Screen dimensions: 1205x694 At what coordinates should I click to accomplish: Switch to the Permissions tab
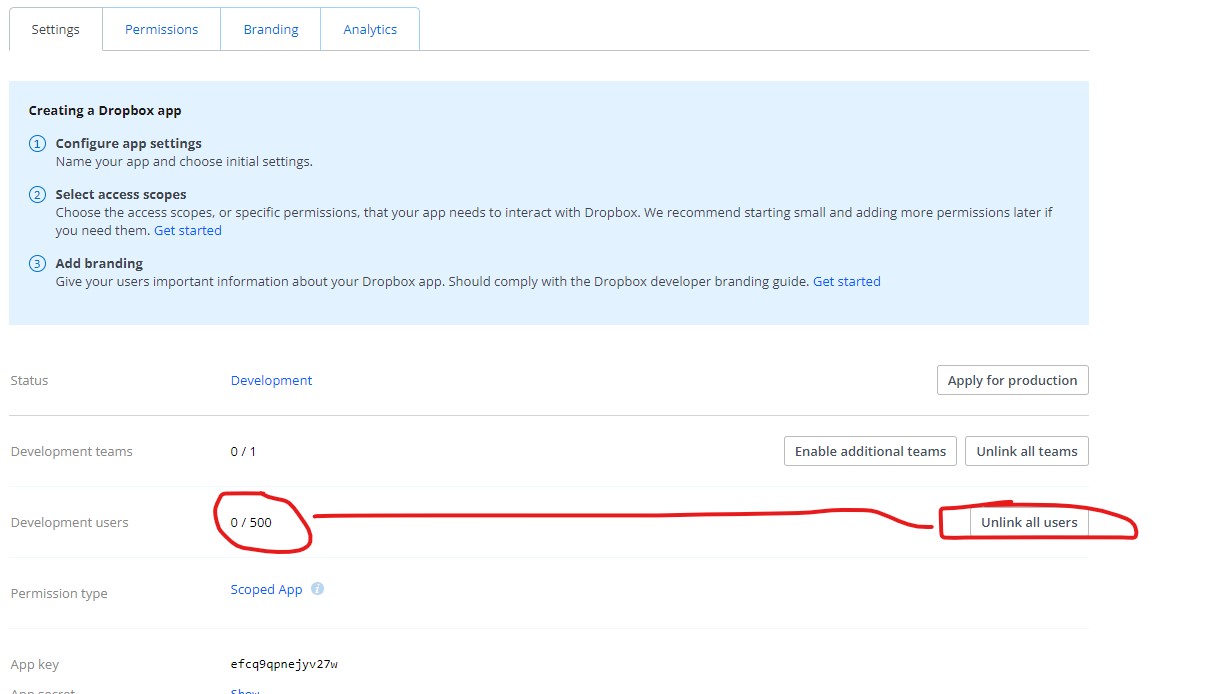(x=161, y=29)
